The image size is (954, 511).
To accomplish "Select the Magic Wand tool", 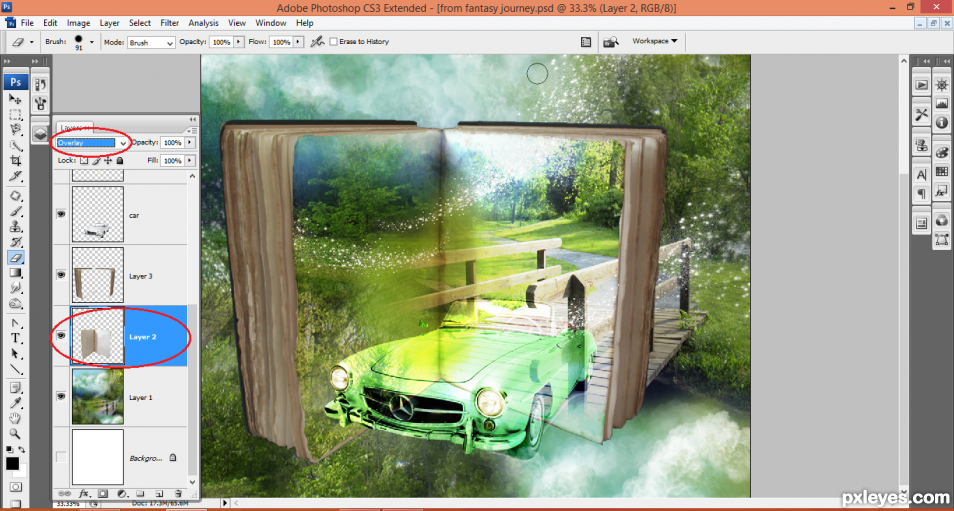I will point(15,145).
